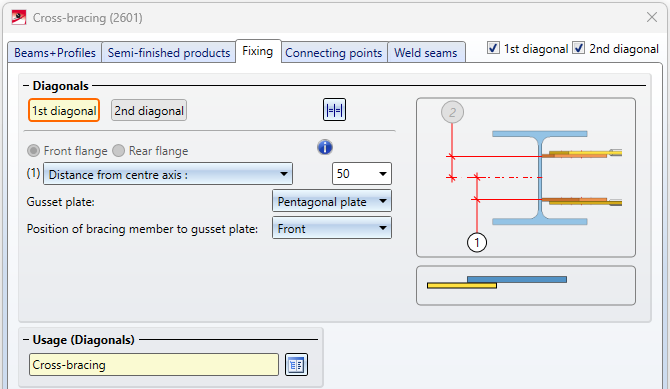This screenshot has height=389, width=670.
Task: Select the Rear flange radio button
Action: click(118, 151)
